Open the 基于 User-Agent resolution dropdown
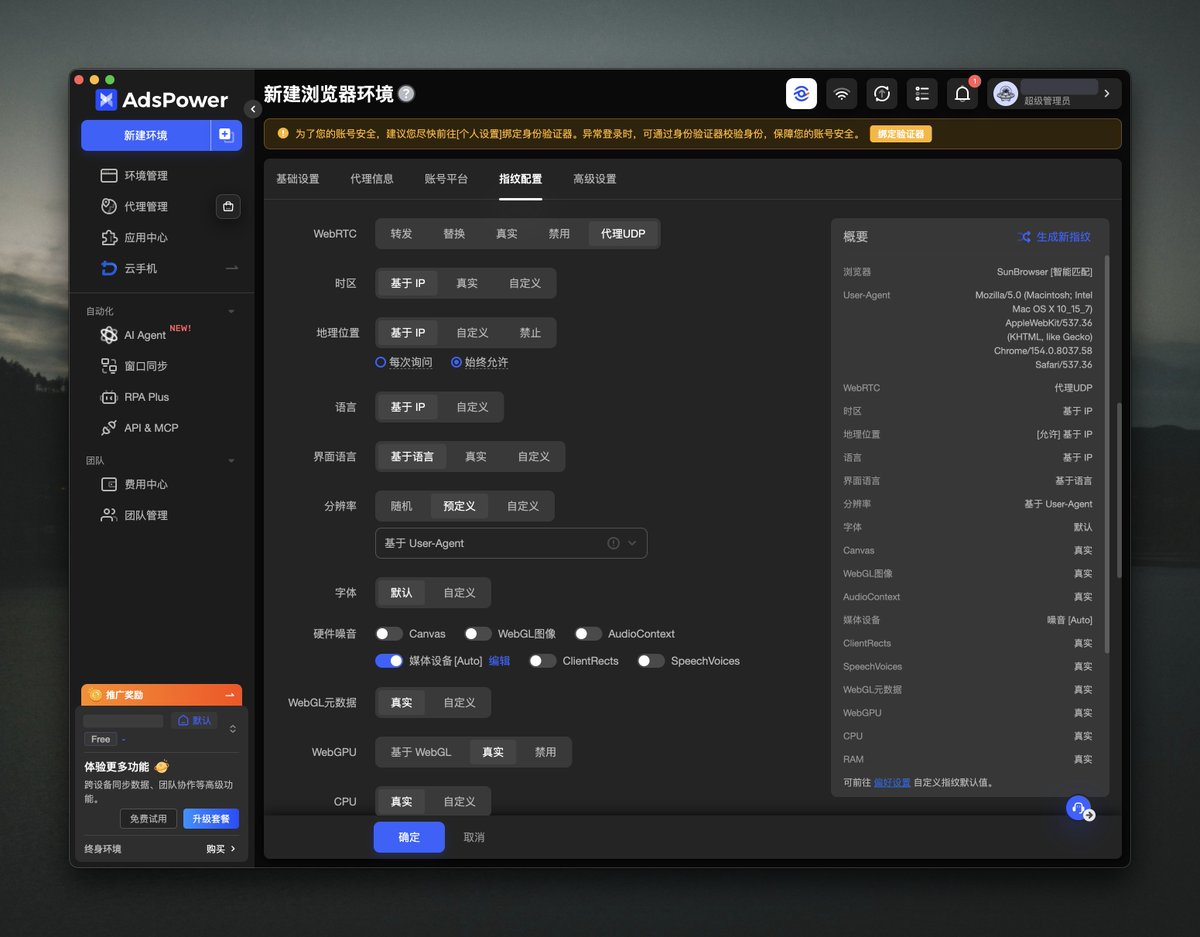 pos(511,543)
